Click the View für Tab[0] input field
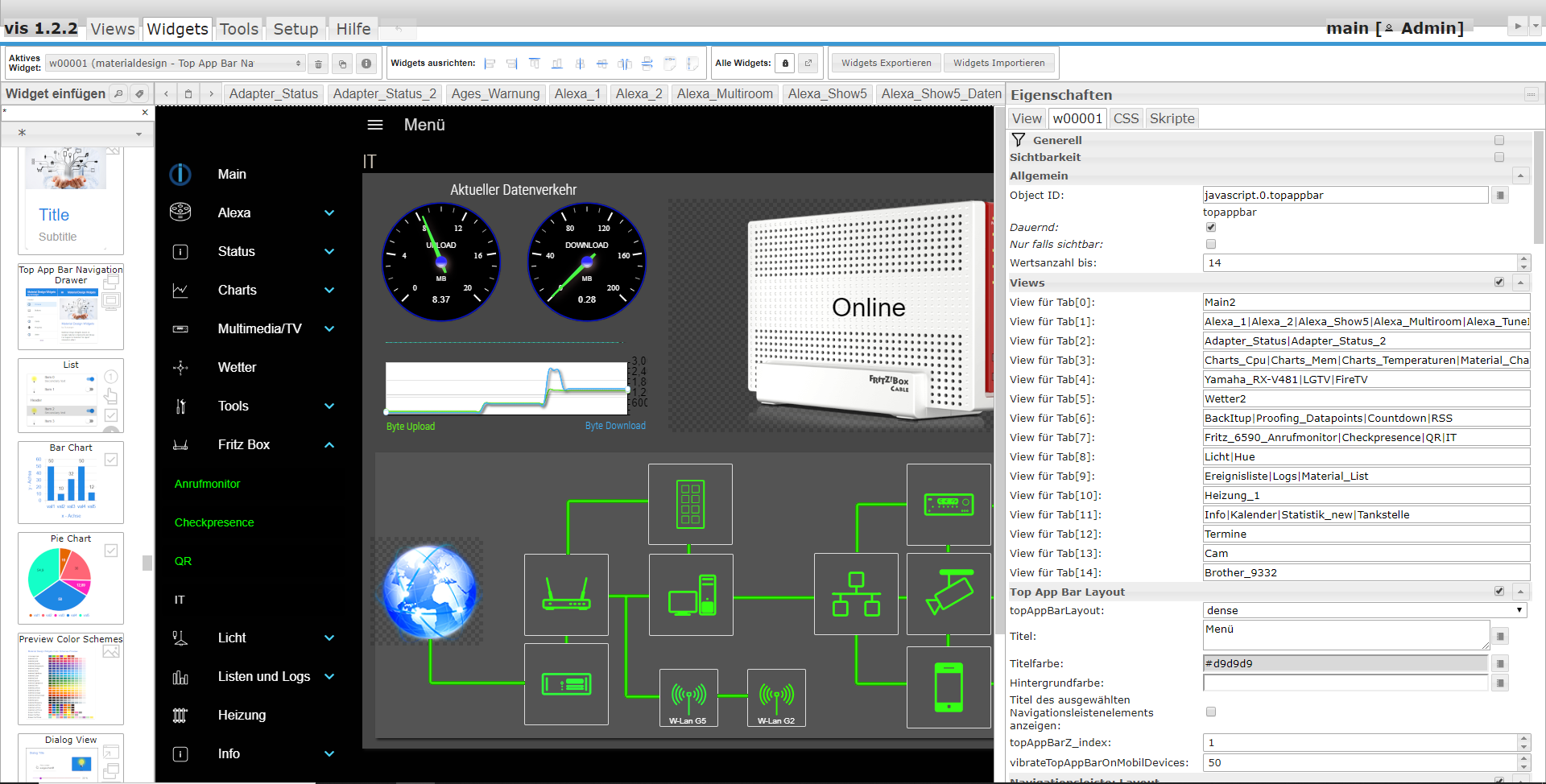 click(x=1366, y=302)
